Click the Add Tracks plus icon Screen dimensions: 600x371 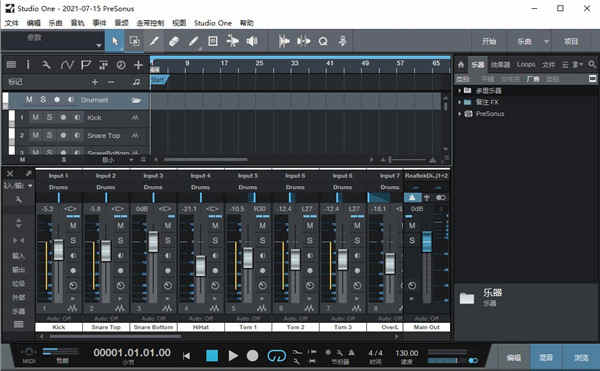(139, 65)
